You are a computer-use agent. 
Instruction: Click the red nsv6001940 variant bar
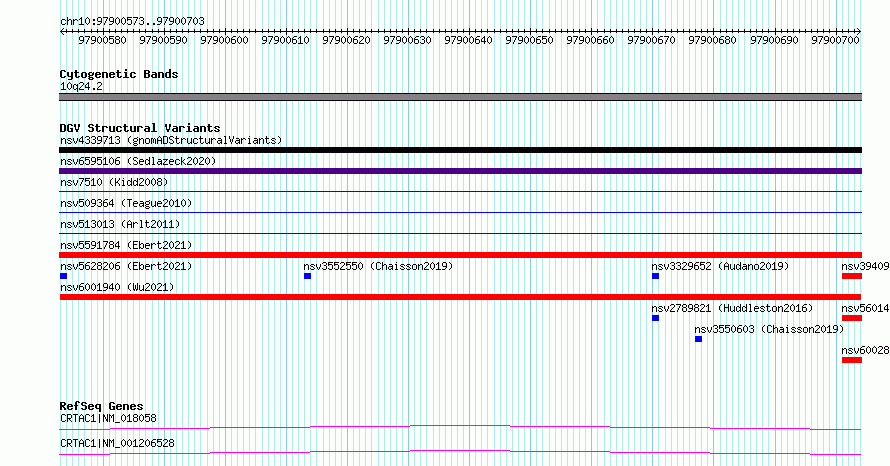pos(460,297)
